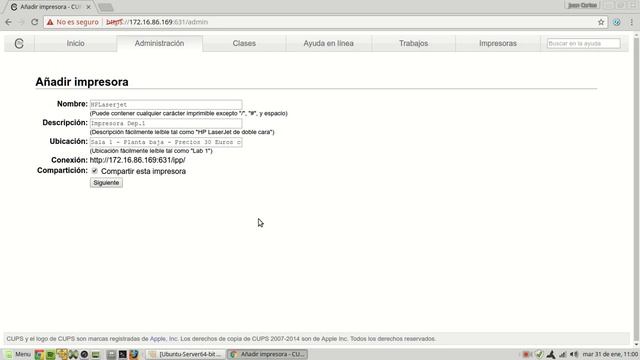Open the clock showing mar 31 de ene
Screen dimensions: 640x360
tap(610, 354)
